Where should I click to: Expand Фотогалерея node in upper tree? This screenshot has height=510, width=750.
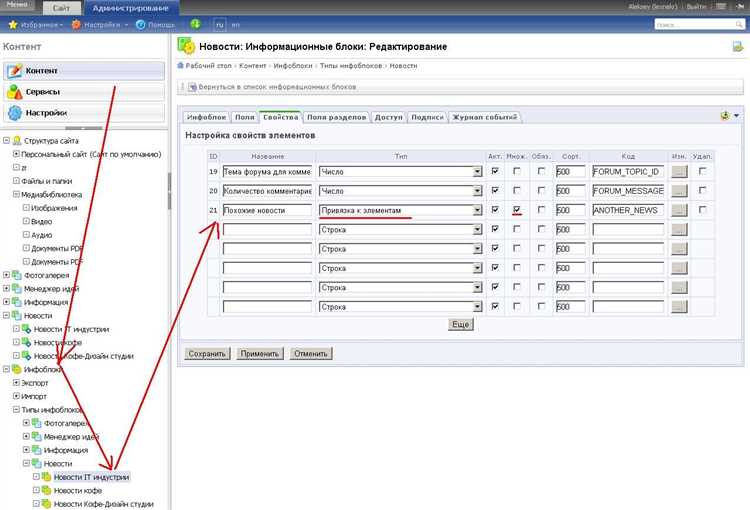tap(7, 275)
